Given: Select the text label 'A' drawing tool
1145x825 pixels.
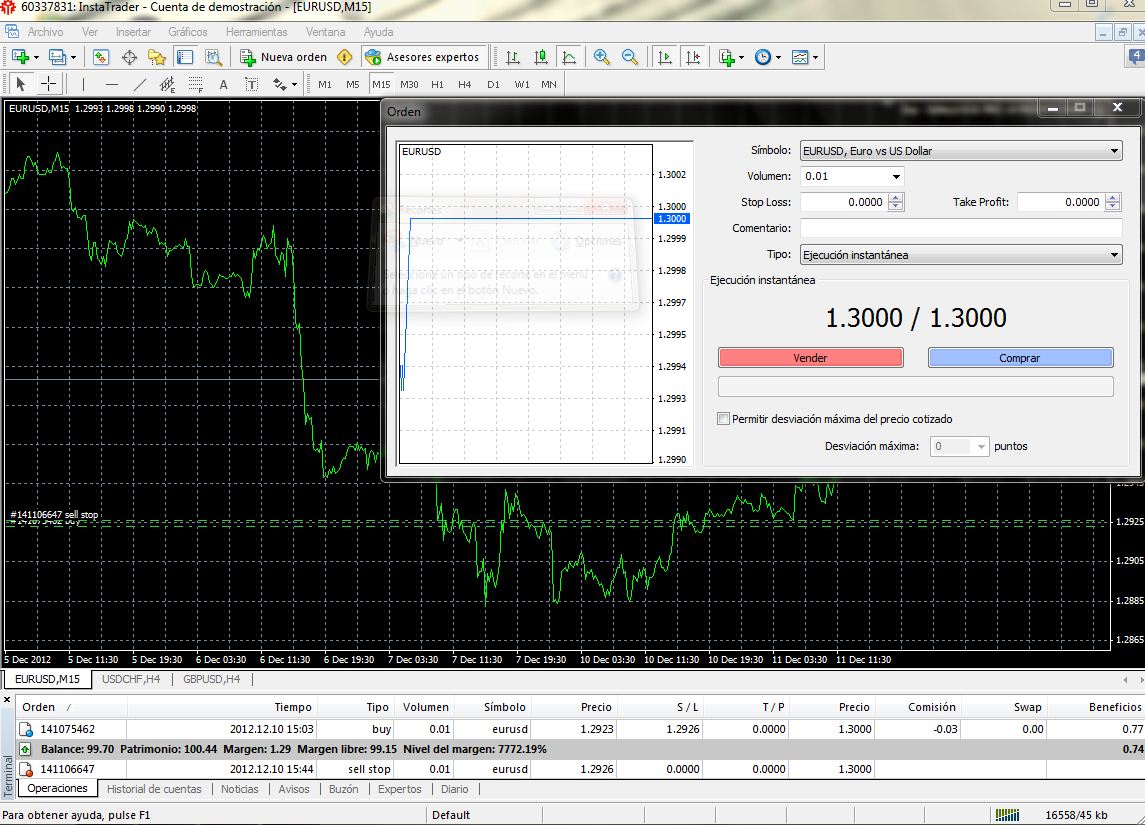Looking at the screenshot, I should (x=223, y=84).
